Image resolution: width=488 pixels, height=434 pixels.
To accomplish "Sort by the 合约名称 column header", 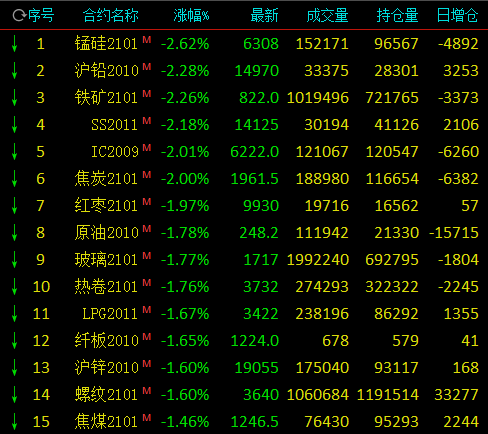I will [x=111, y=15].
